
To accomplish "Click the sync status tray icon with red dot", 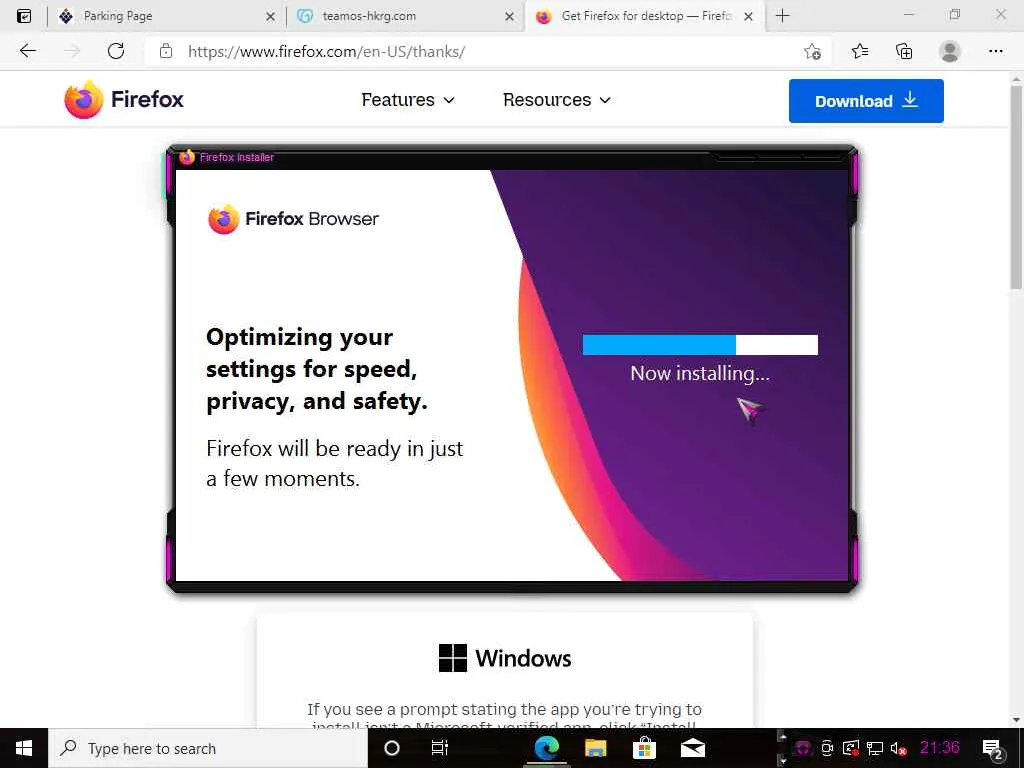I will (x=851, y=748).
